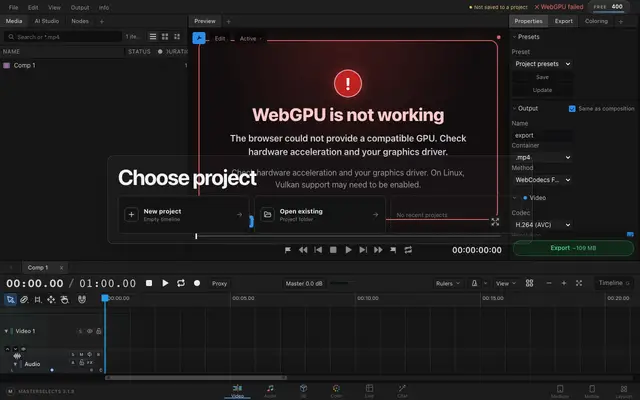This screenshot has width=640, height=400.
Task: Mute the Audio track with M button
Action: (81, 354)
